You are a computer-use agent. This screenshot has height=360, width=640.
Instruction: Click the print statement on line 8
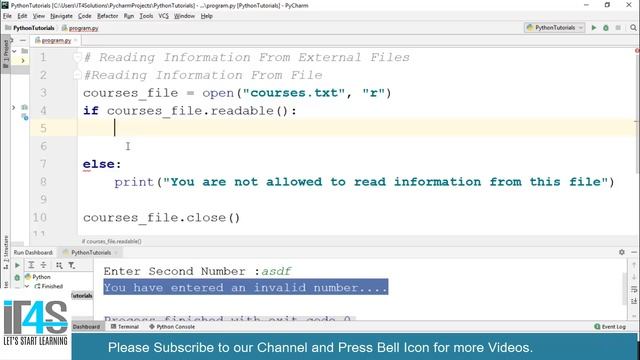[x=364, y=182]
